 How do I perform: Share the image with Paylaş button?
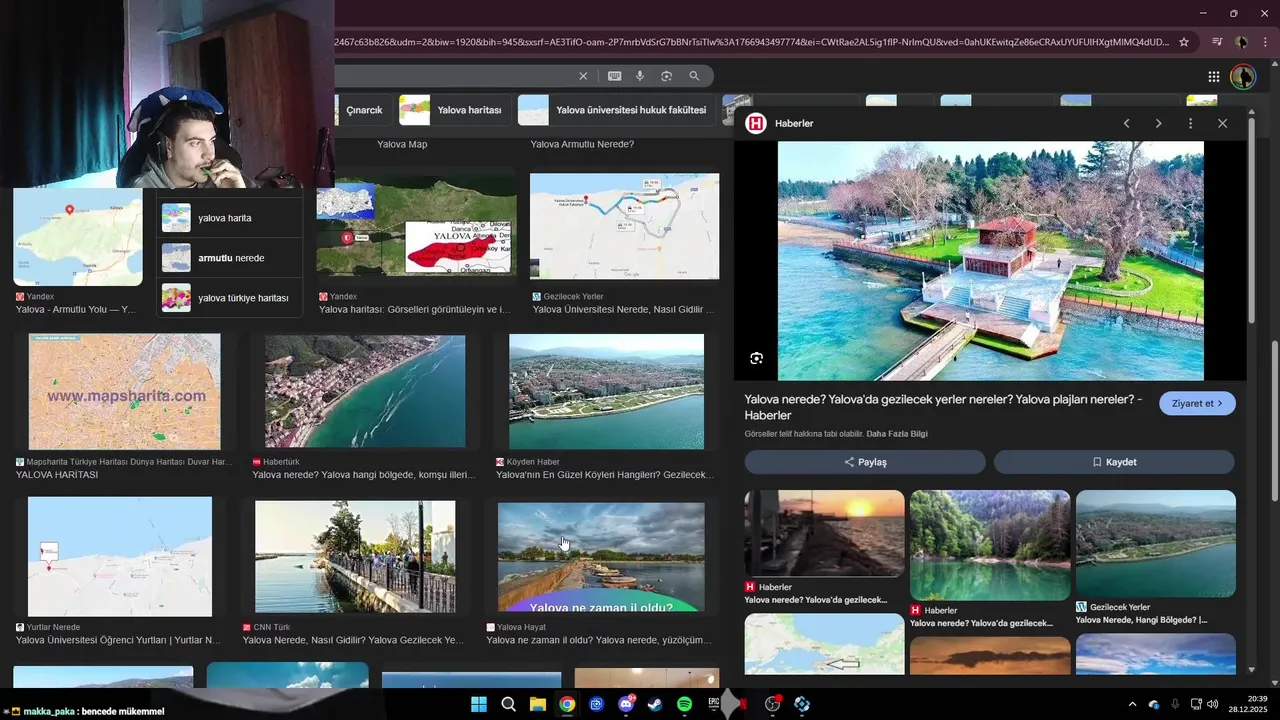click(x=865, y=462)
